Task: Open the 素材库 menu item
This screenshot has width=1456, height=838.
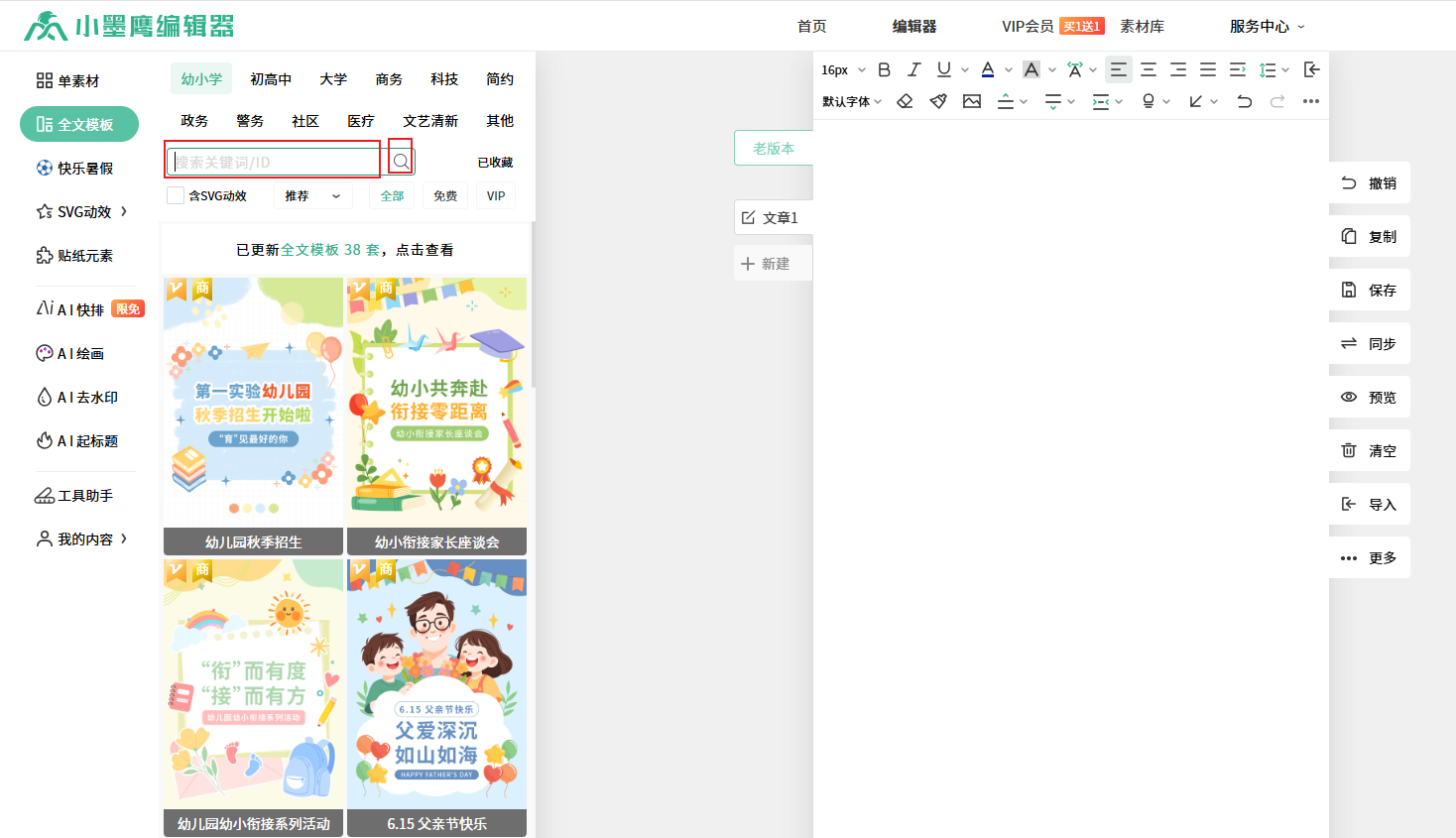Action: coord(1142,27)
